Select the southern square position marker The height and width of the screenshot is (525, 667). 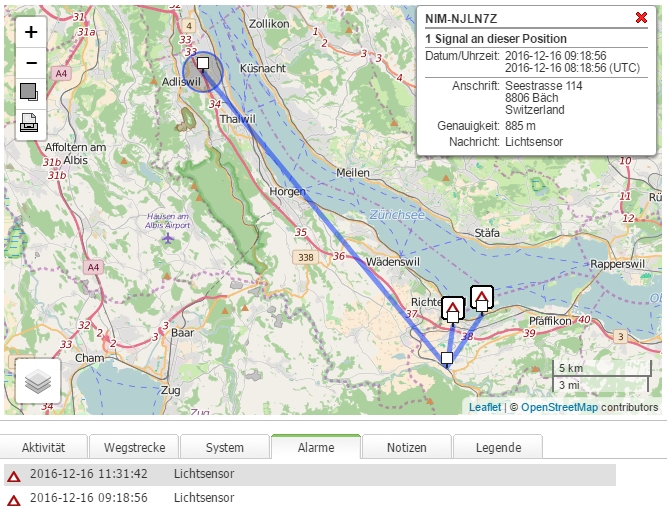[x=447, y=358]
